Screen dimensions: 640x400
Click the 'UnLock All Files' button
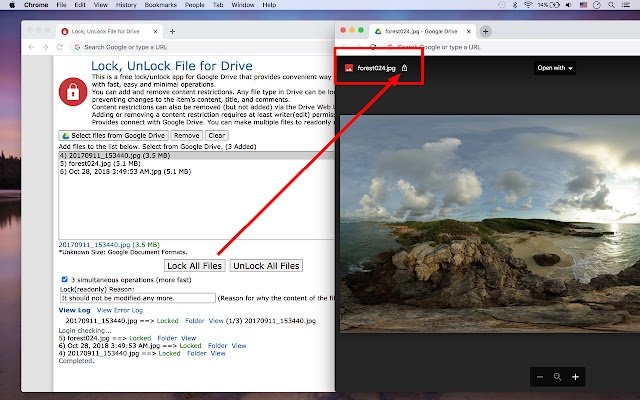click(x=266, y=266)
